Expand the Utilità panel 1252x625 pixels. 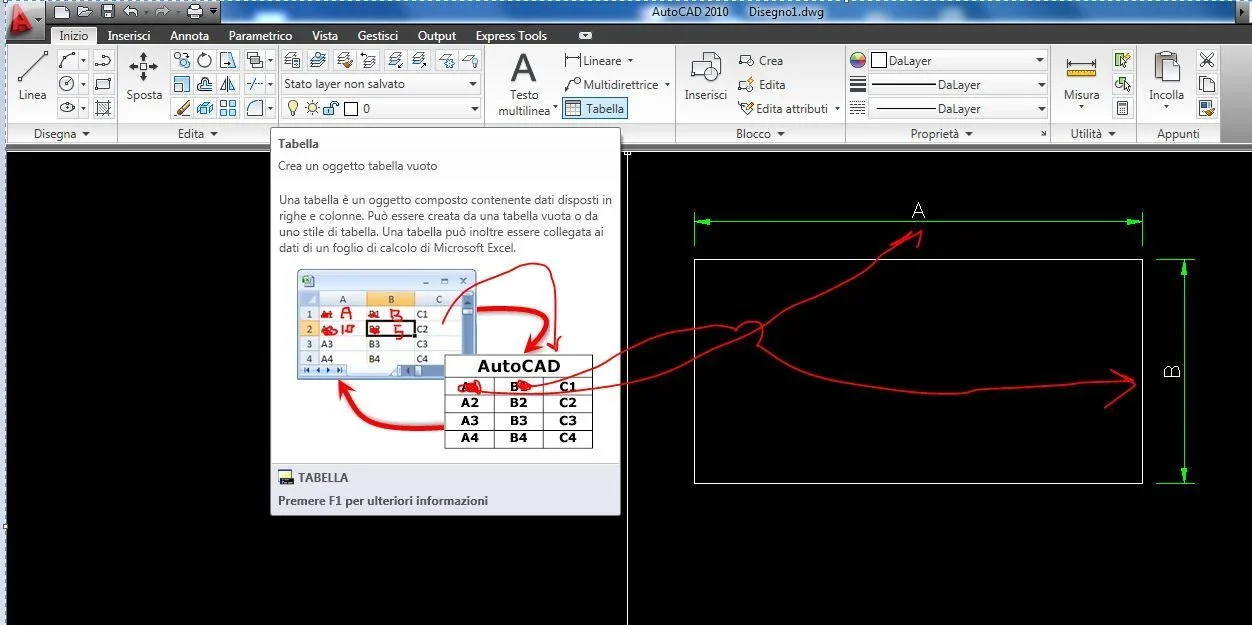pos(1092,133)
